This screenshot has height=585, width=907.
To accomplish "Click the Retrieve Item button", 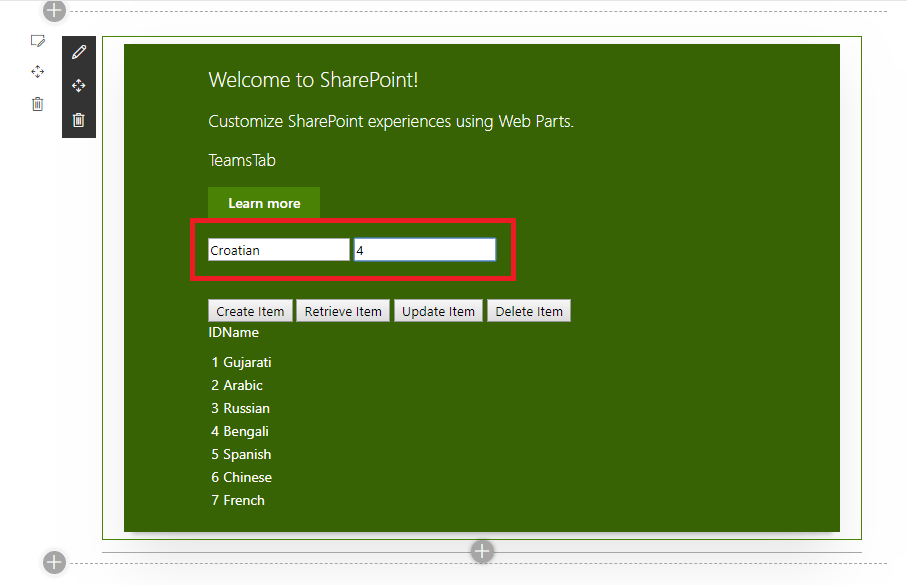I will (x=343, y=311).
